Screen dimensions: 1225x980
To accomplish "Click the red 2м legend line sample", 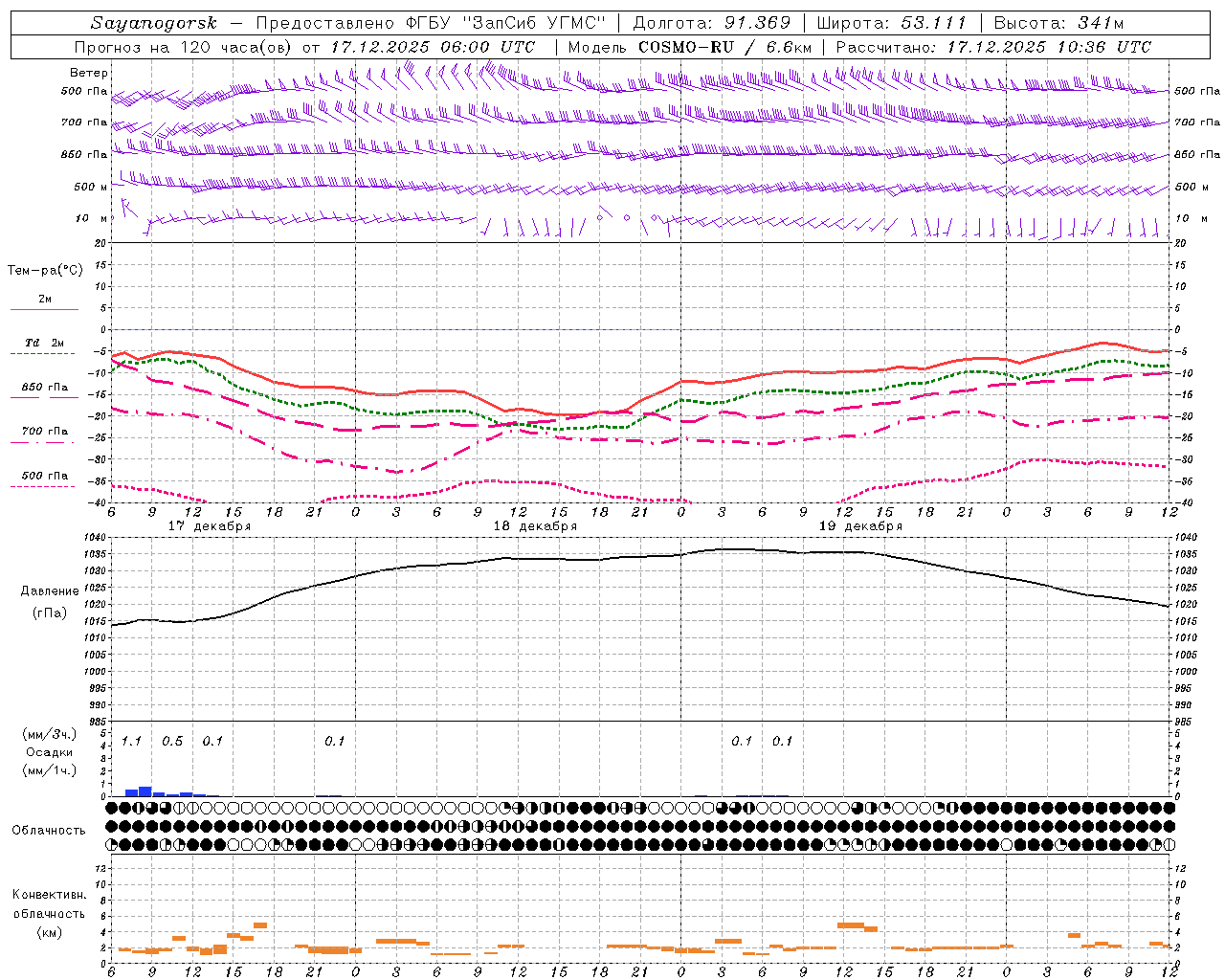I will pos(44,310).
